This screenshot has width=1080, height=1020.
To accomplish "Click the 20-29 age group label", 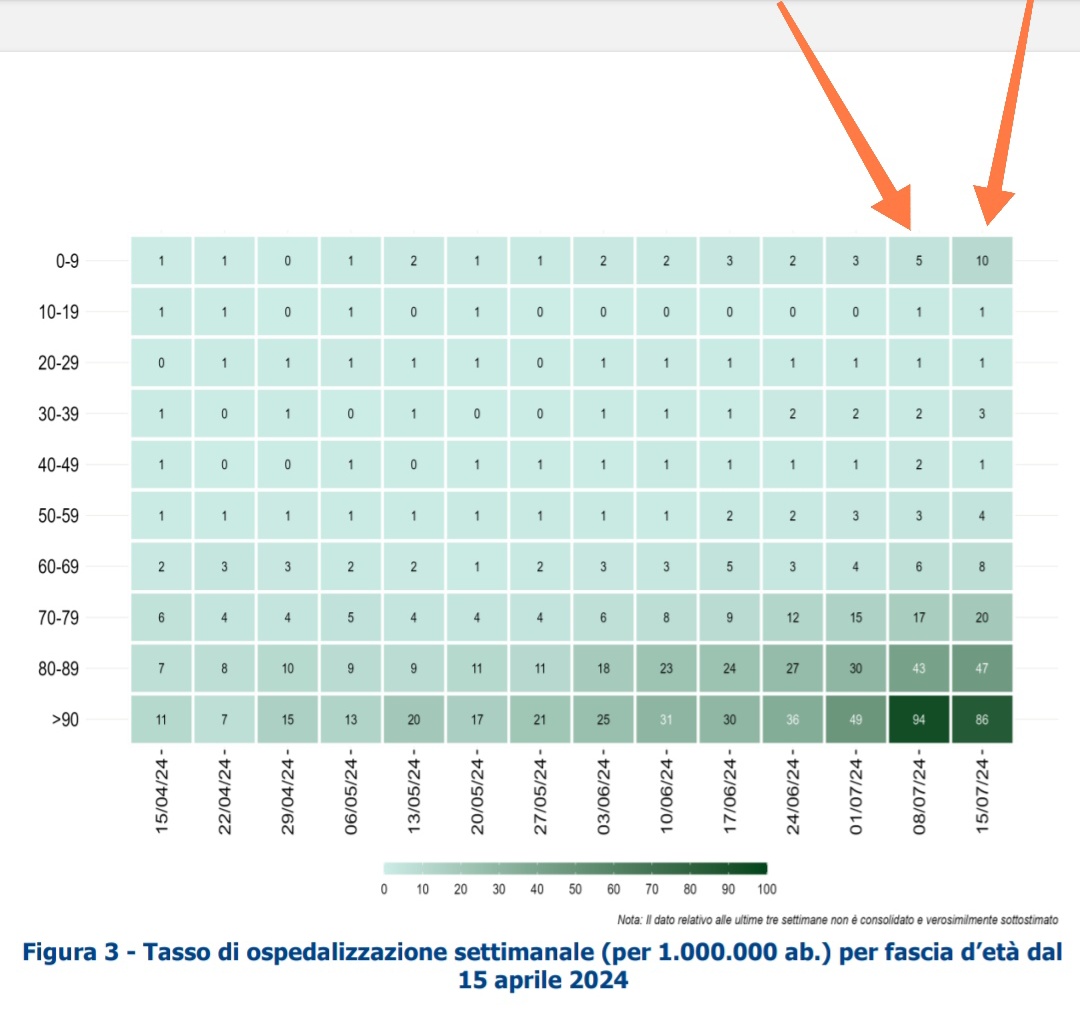I will click(59, 363).
